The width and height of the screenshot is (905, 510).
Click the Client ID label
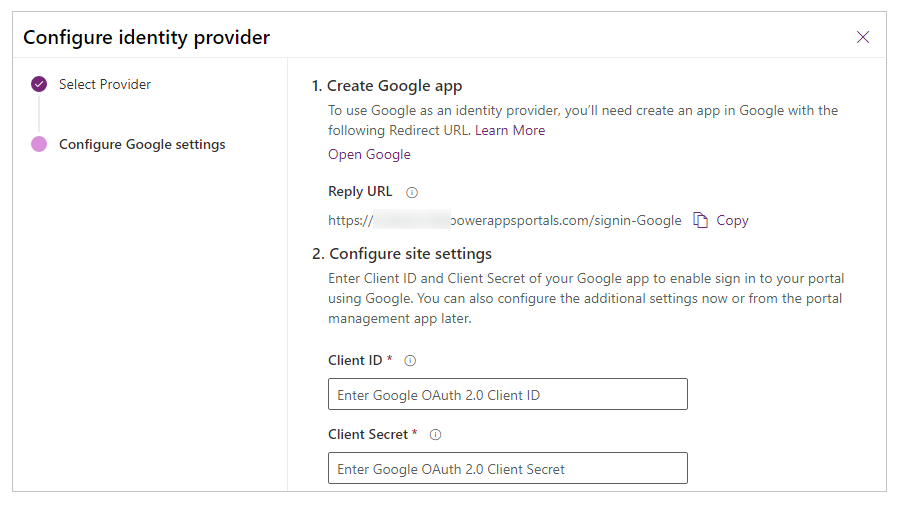click(355, 361)
